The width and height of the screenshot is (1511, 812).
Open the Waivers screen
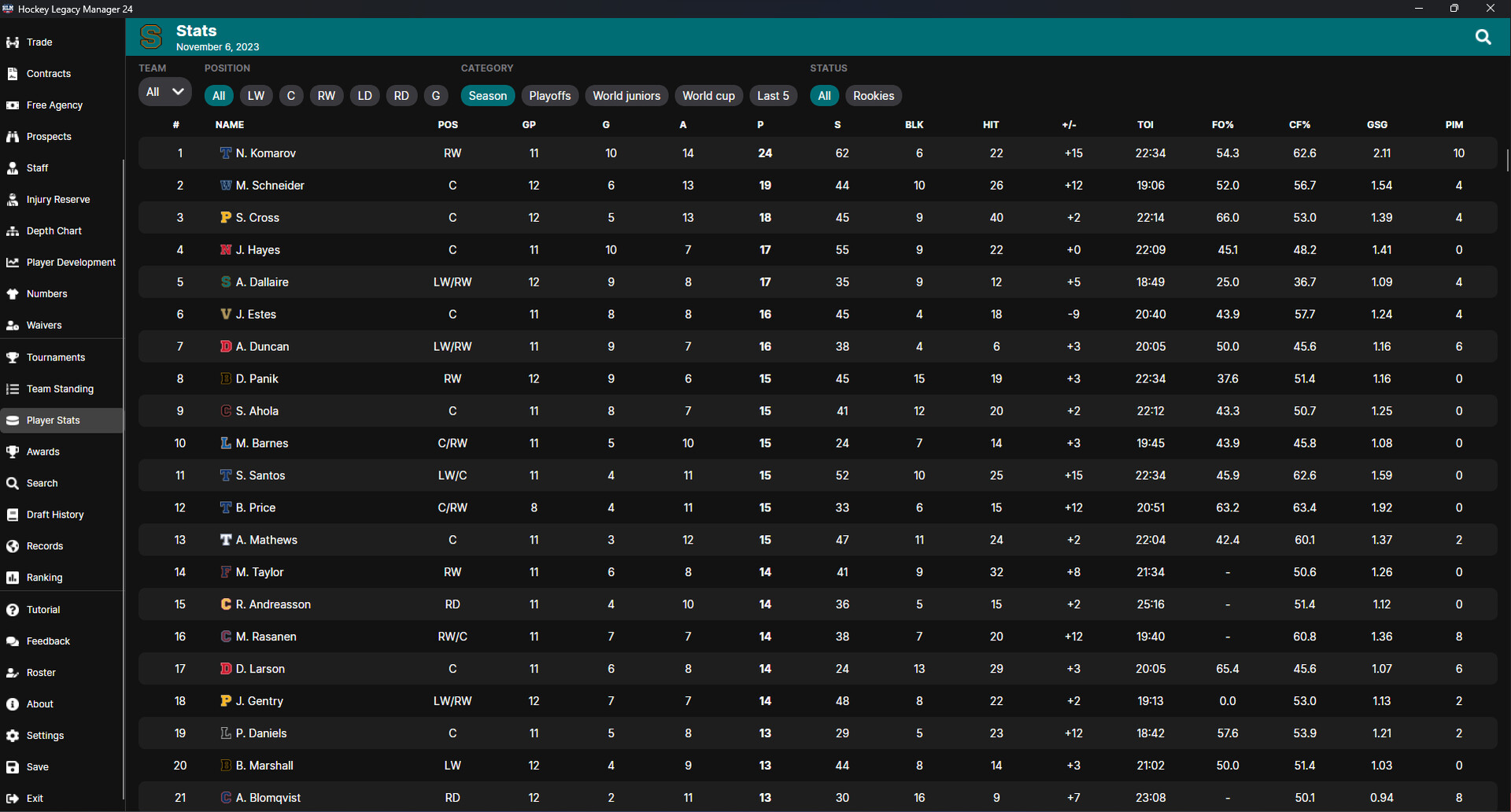click(x=44, y=325)
